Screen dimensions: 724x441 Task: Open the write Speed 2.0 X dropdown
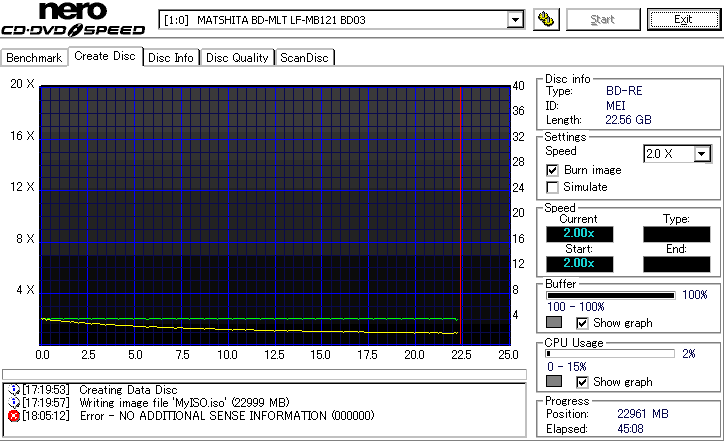tap(701, 153)
